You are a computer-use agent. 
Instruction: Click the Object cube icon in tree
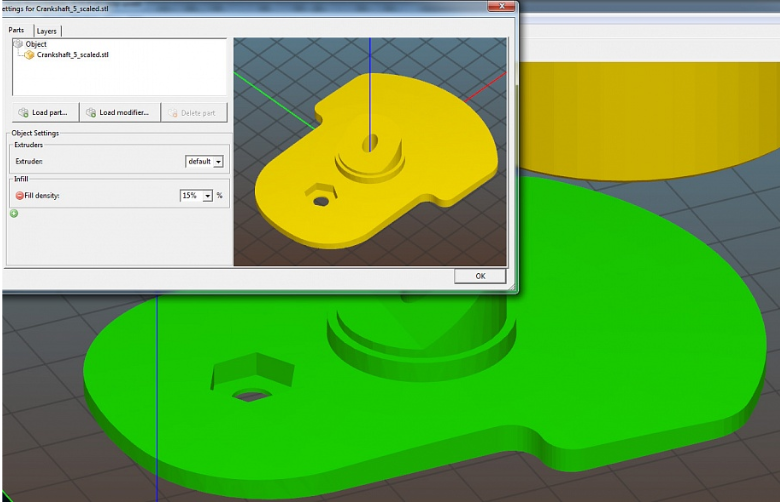pos(18,44)
